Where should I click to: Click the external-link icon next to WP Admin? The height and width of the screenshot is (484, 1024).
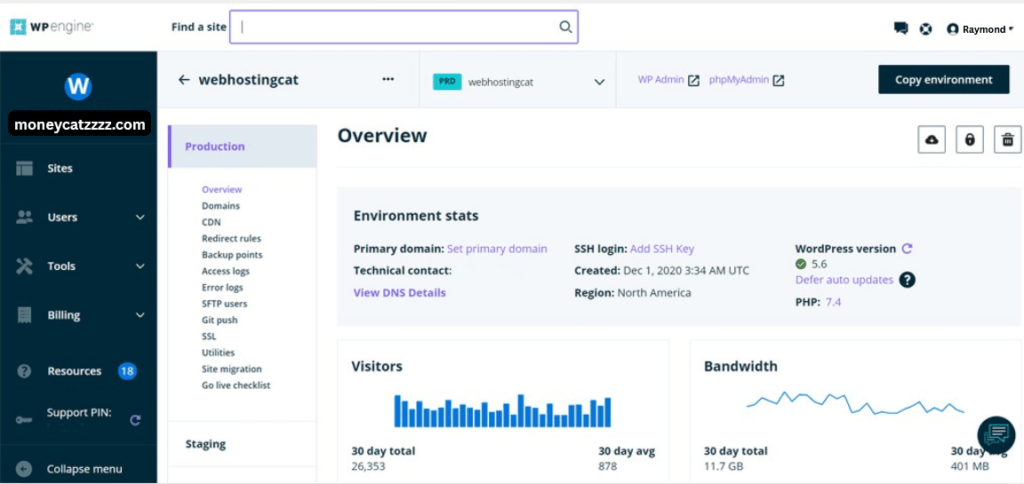(x=694, y=80)
